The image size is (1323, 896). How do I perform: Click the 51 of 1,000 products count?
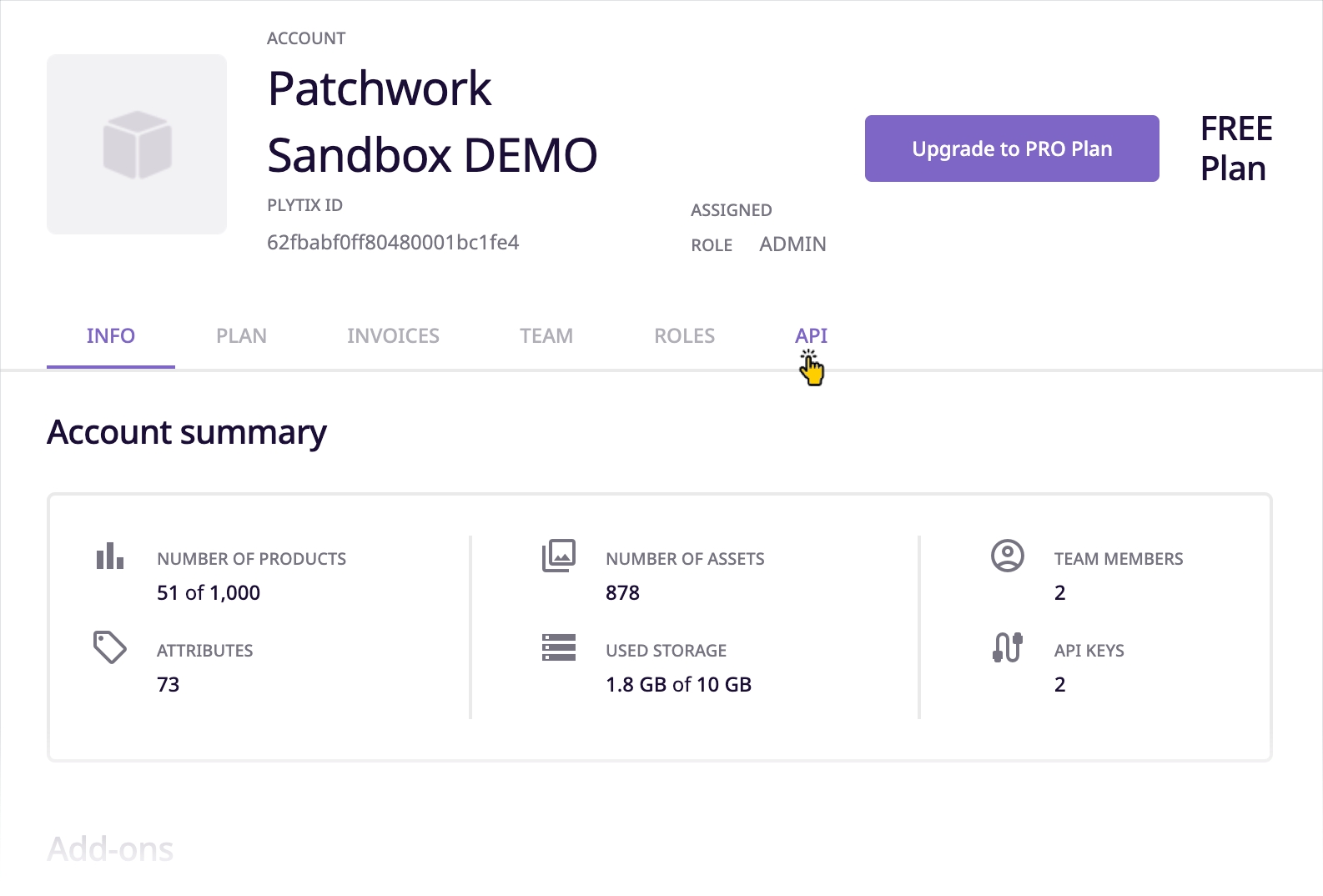tap(209, 593)
